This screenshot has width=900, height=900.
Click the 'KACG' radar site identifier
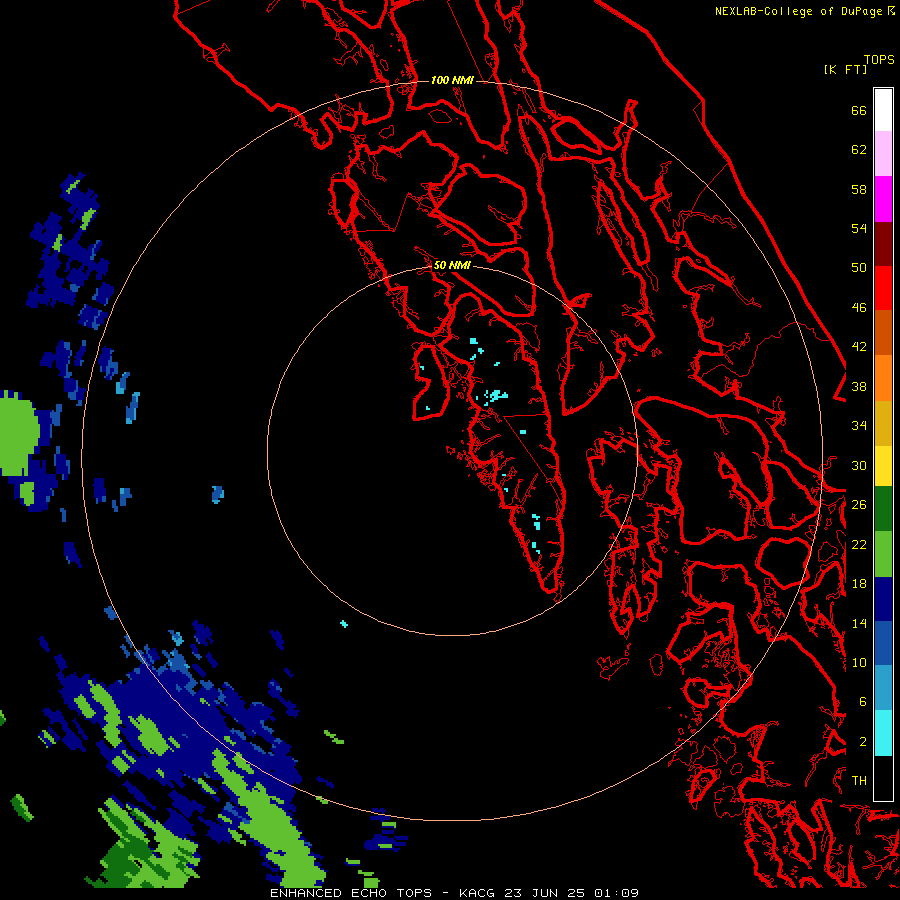(x=478, y=893)
